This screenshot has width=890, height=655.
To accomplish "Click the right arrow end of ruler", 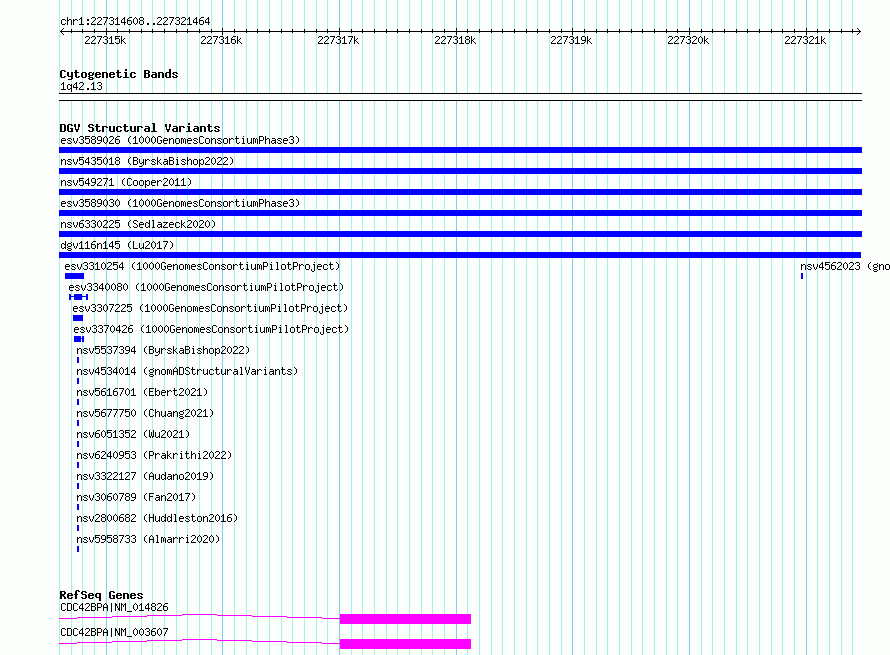I will click(x=859, y=31).
